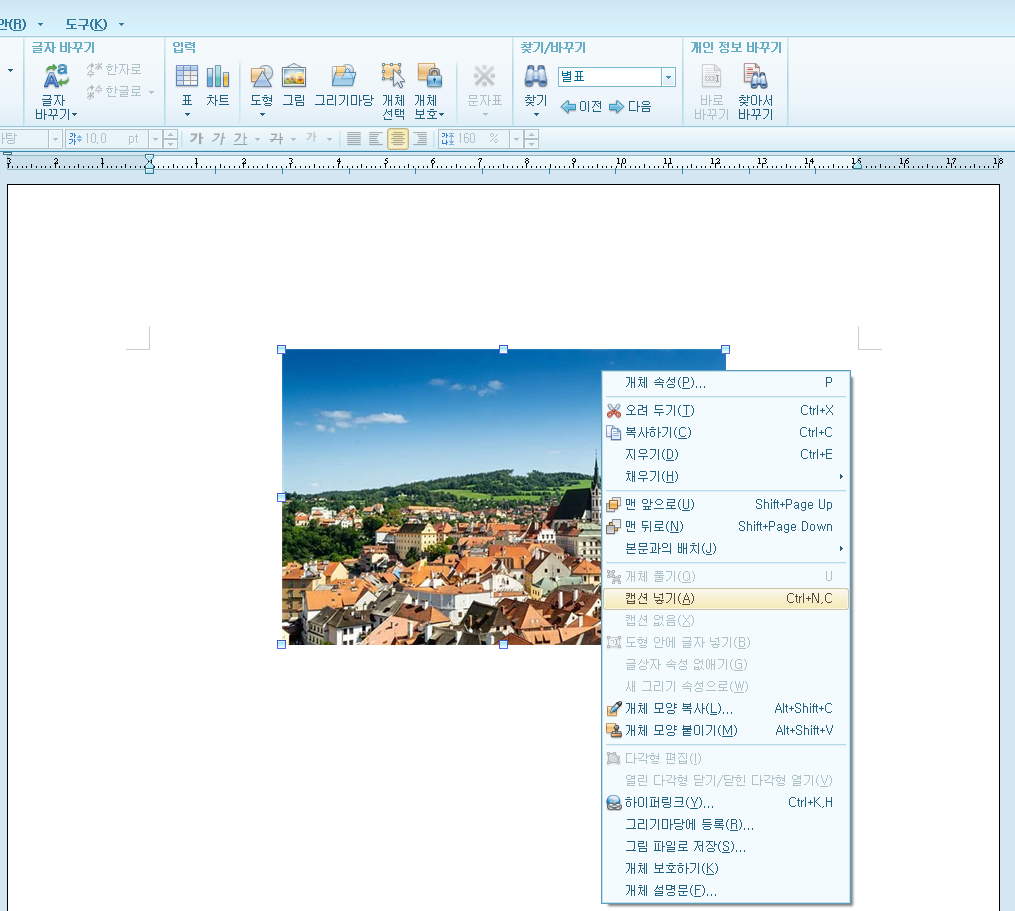Viewport: 1015px width, 911px height.
Task: Go to 이전 previous search result
Action: point(581,107)
